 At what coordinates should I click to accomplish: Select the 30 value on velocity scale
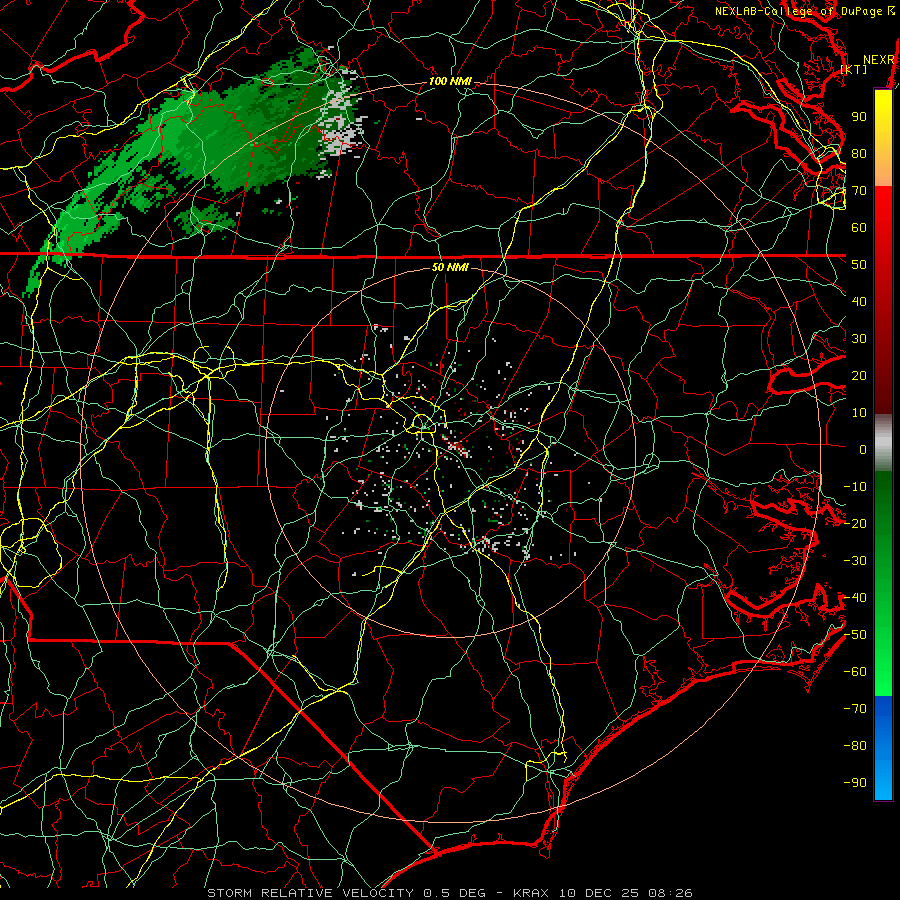tap(859, 339)
